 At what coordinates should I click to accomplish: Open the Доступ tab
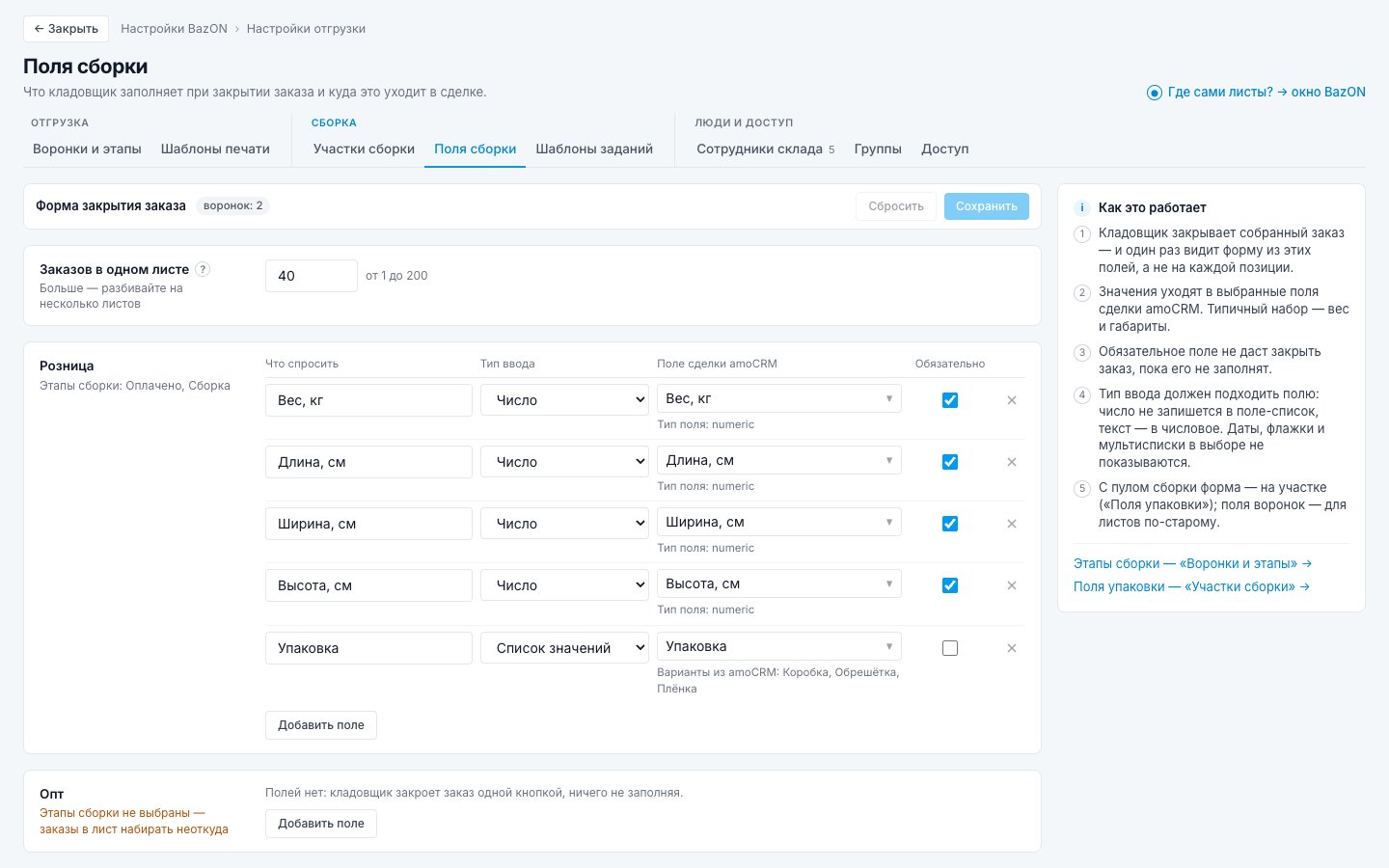[945, 149]
